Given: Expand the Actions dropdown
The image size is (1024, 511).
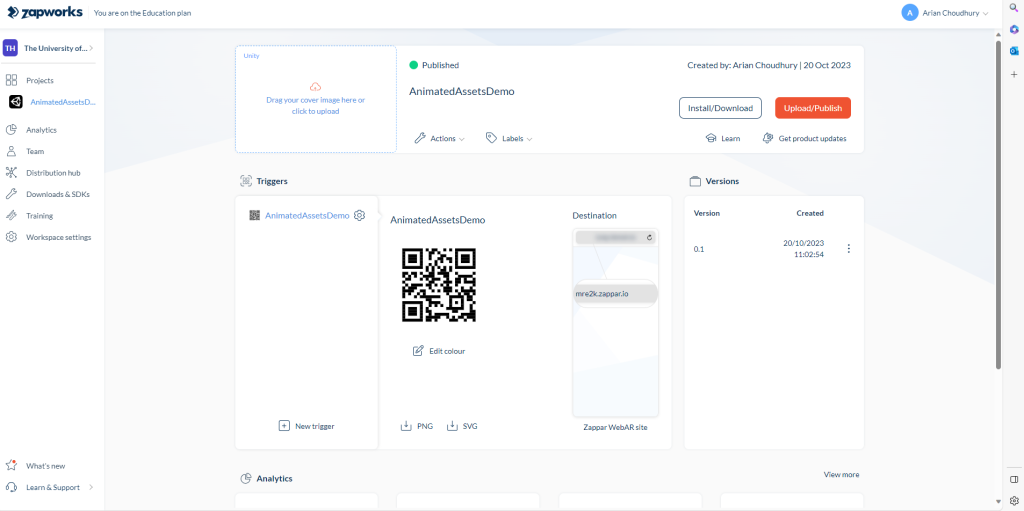Looking at the screenshot, I should pos(440,139).
